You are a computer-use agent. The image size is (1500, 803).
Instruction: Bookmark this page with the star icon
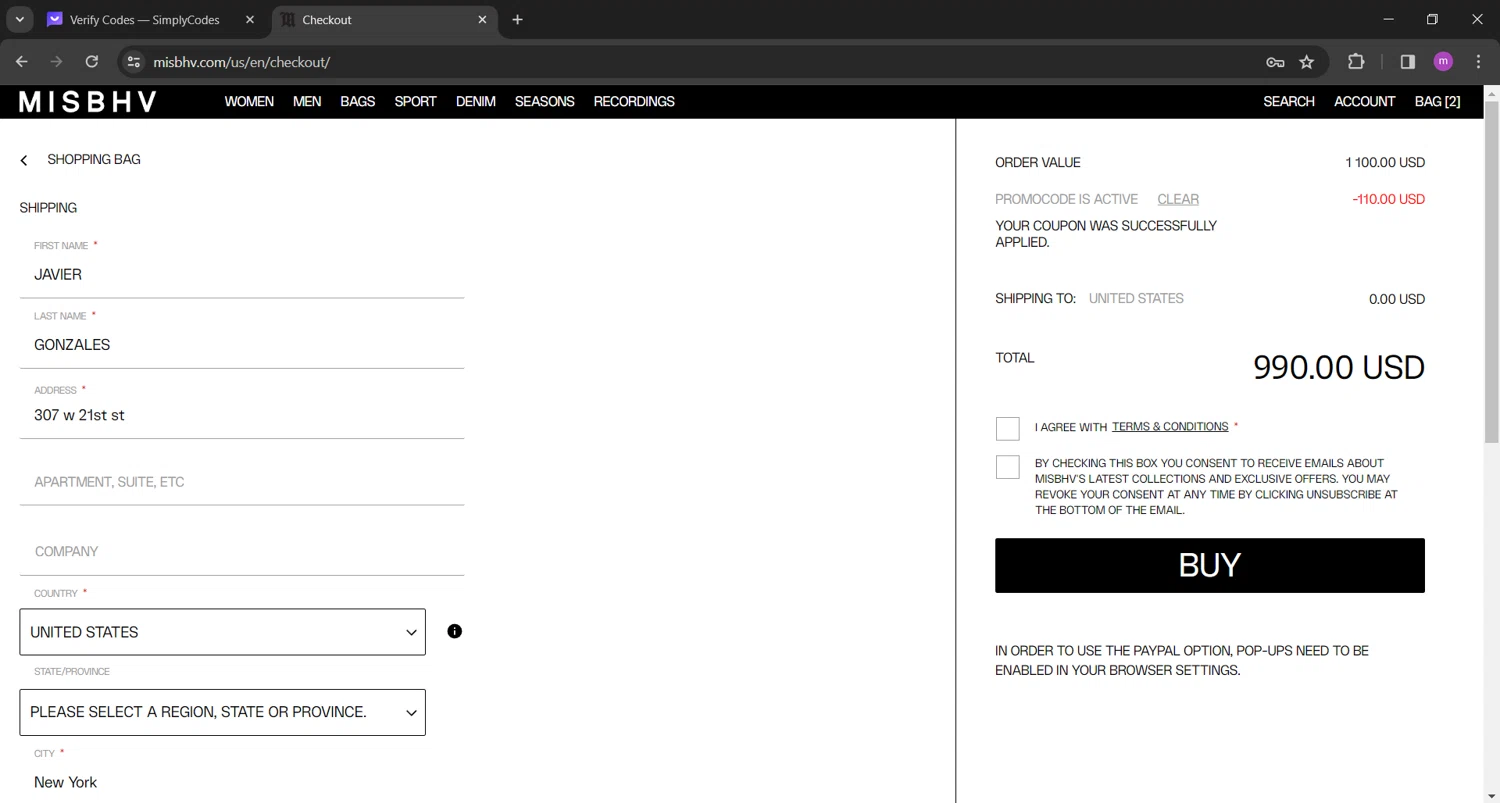pos(1306,62)
